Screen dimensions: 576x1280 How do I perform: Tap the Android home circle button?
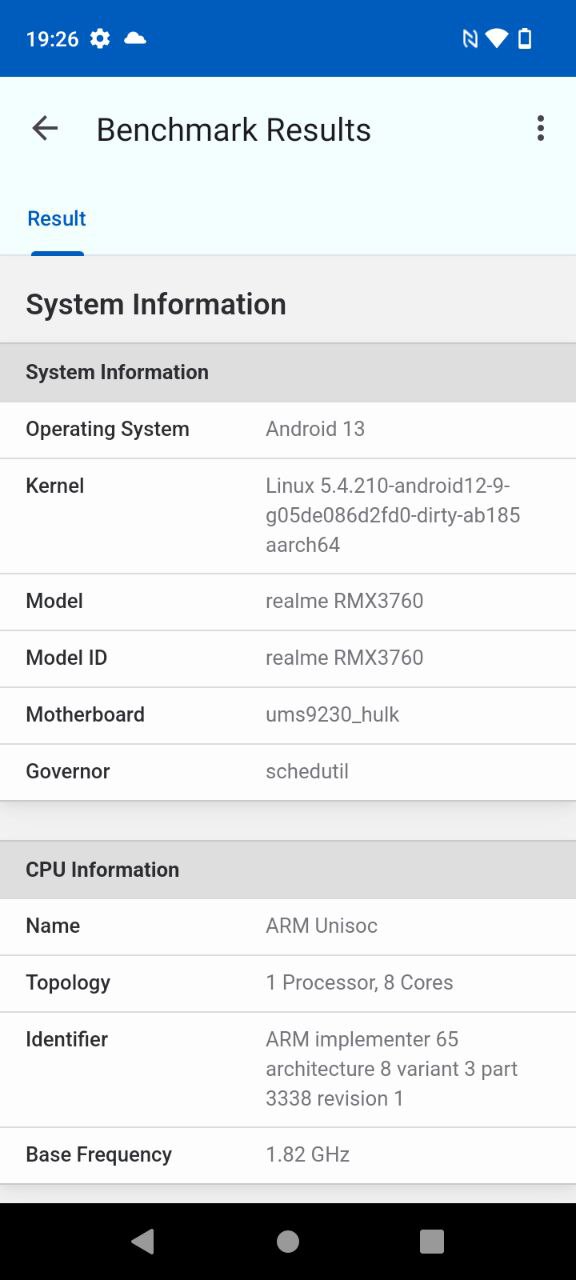[288, 1241]
